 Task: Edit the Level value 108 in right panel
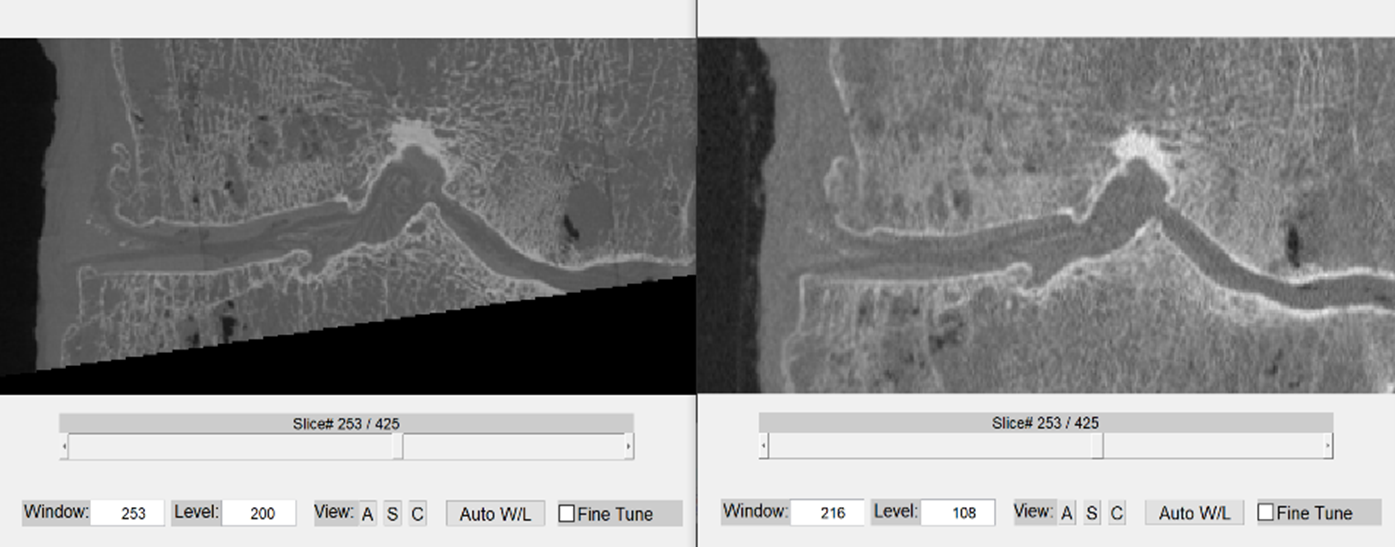click(958, 513)
